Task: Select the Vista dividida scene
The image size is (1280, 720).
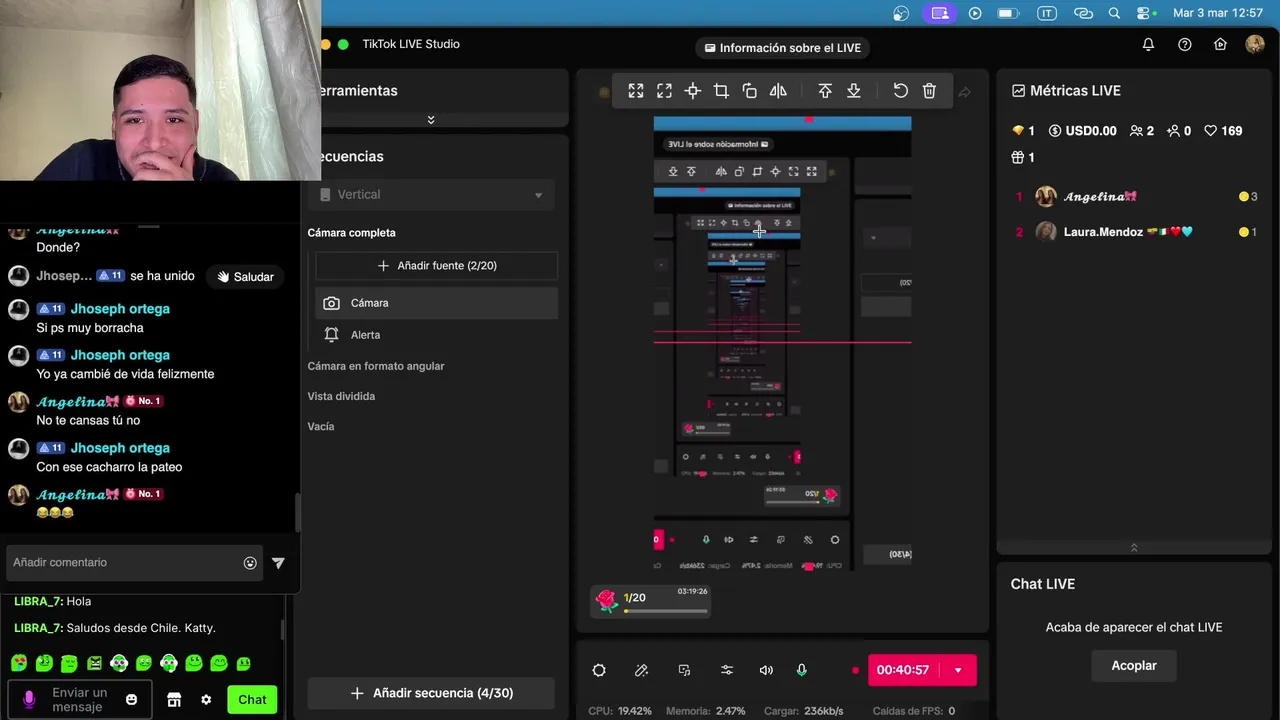Action: (341, 396)
